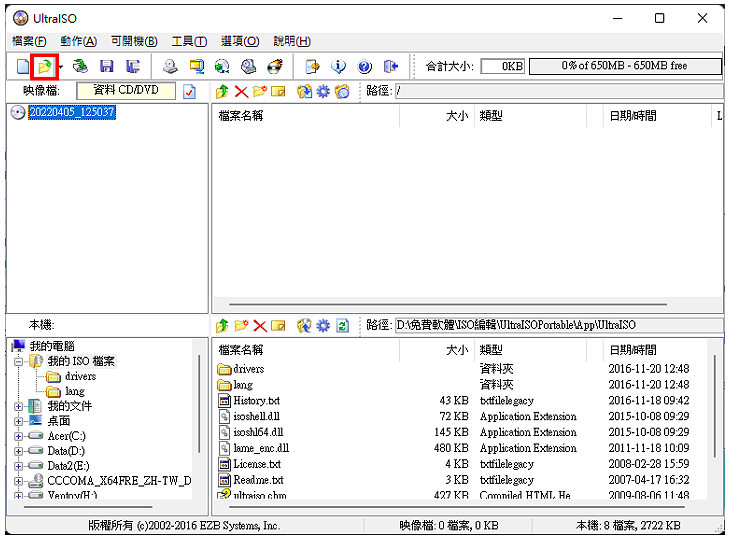736x542 pixels.
Task: Go up one folder in the image pane
Action: [222, 92]
